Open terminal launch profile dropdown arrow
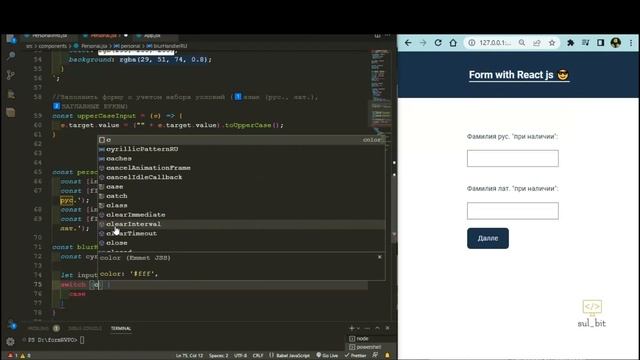640x360 pixels. 358,328
